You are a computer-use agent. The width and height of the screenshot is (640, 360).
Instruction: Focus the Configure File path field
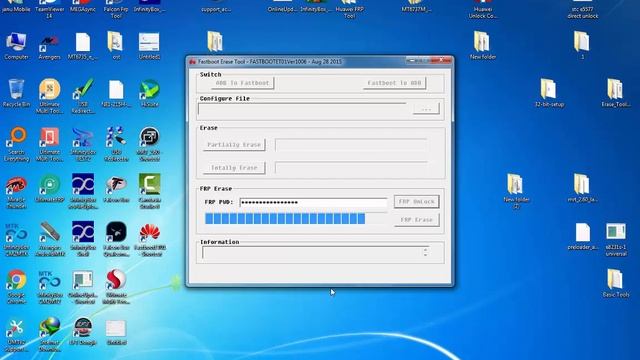coord(302,109)
